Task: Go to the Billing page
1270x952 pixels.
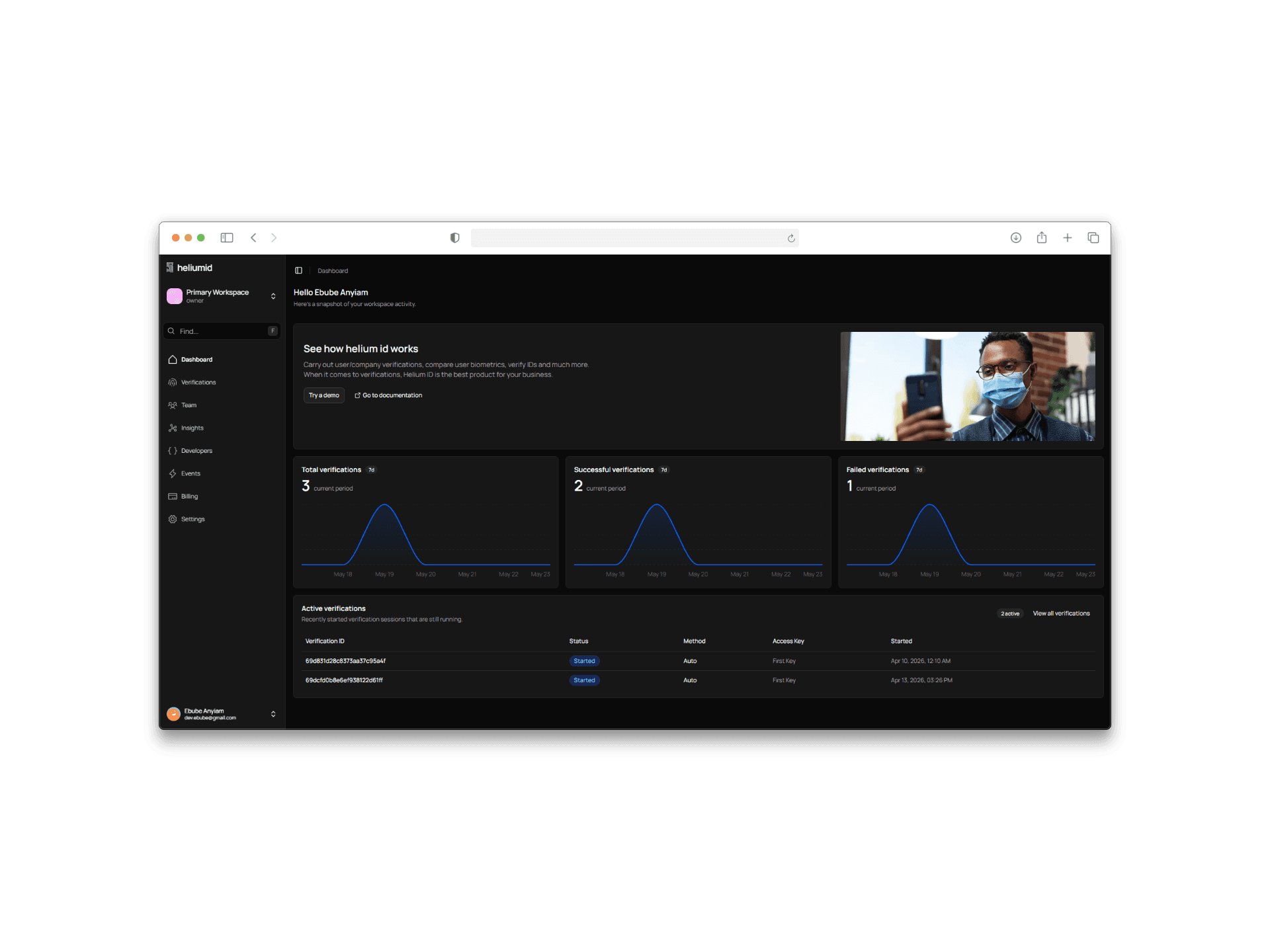Action: pyautogui.click(x=222, y=496)
